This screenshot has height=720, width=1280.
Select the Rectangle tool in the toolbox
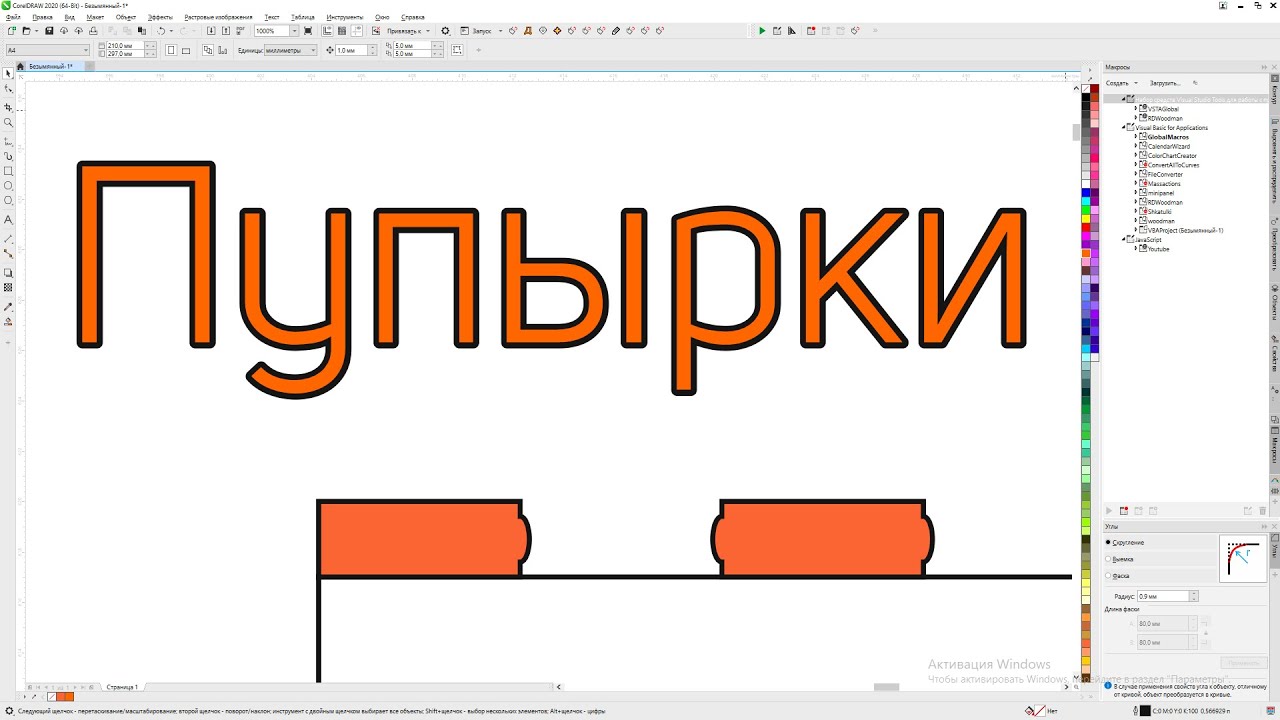pos(9,171)
